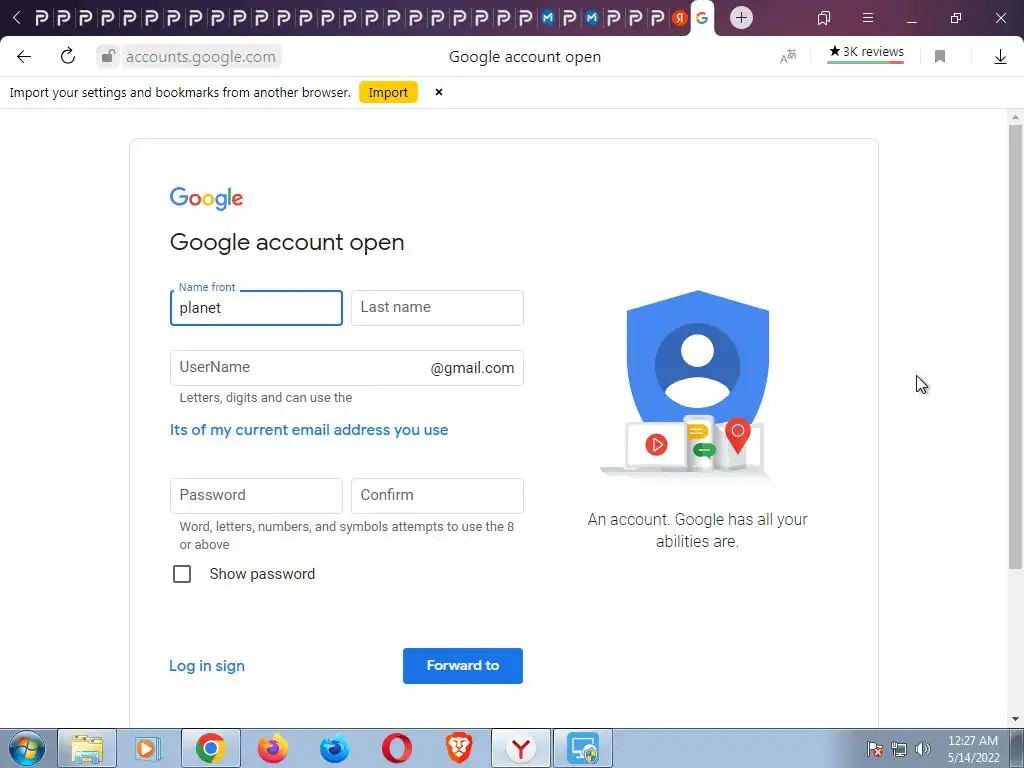Image resolution: width=1024 pixels, height=768 pixels.
Task: Click the network icon in the system tray
Action: [x=899, y=749]
